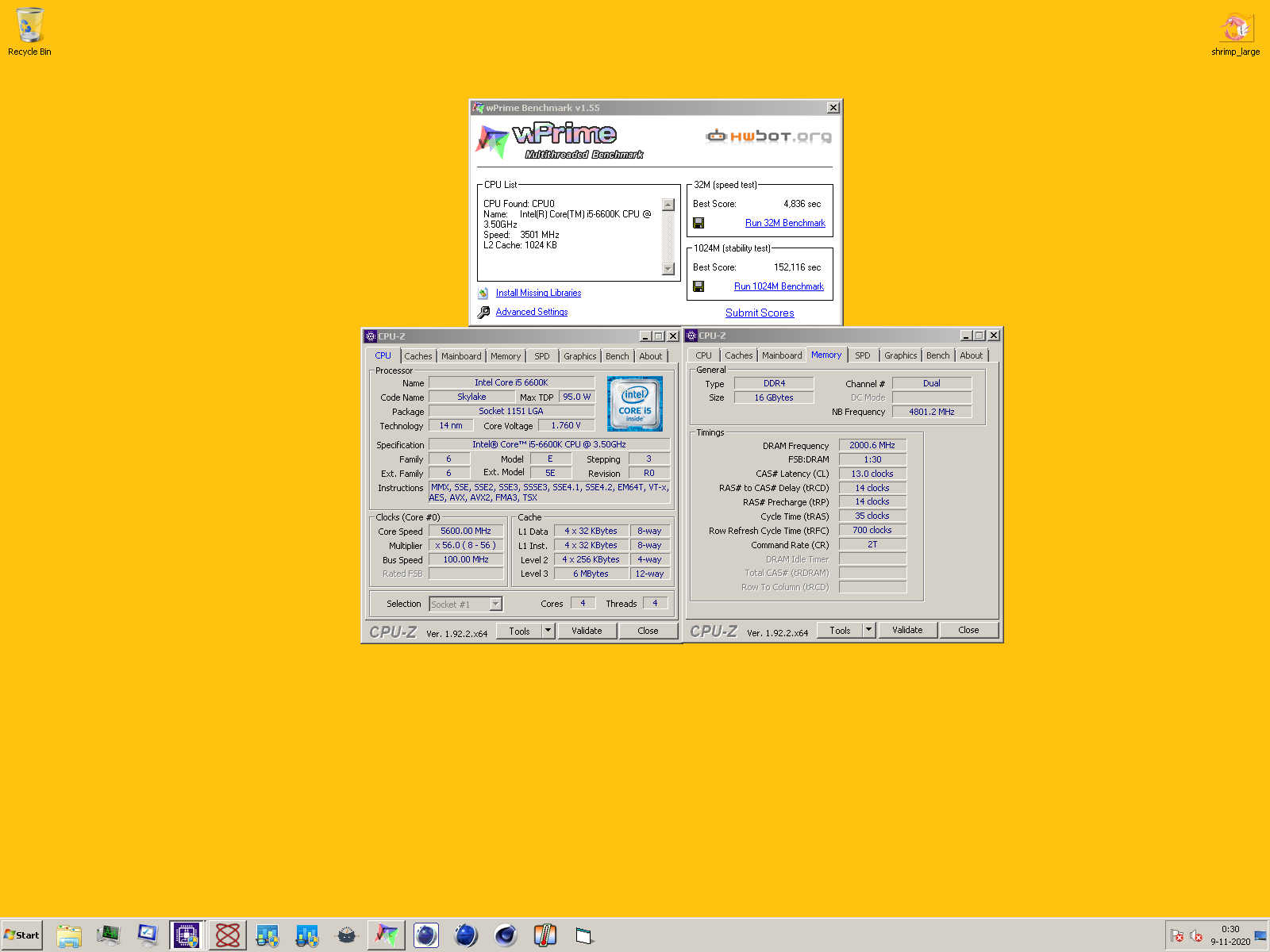Open Graphics tab in right CPU-Z
This screenshot has height=952, width=1270.
(901, 355)
